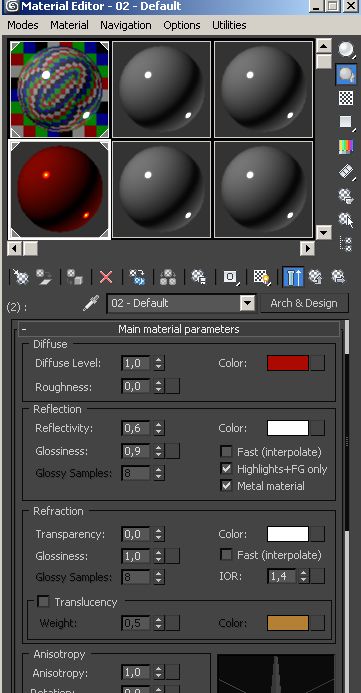Click the Transparency spinner arrows

pos(159,534)
